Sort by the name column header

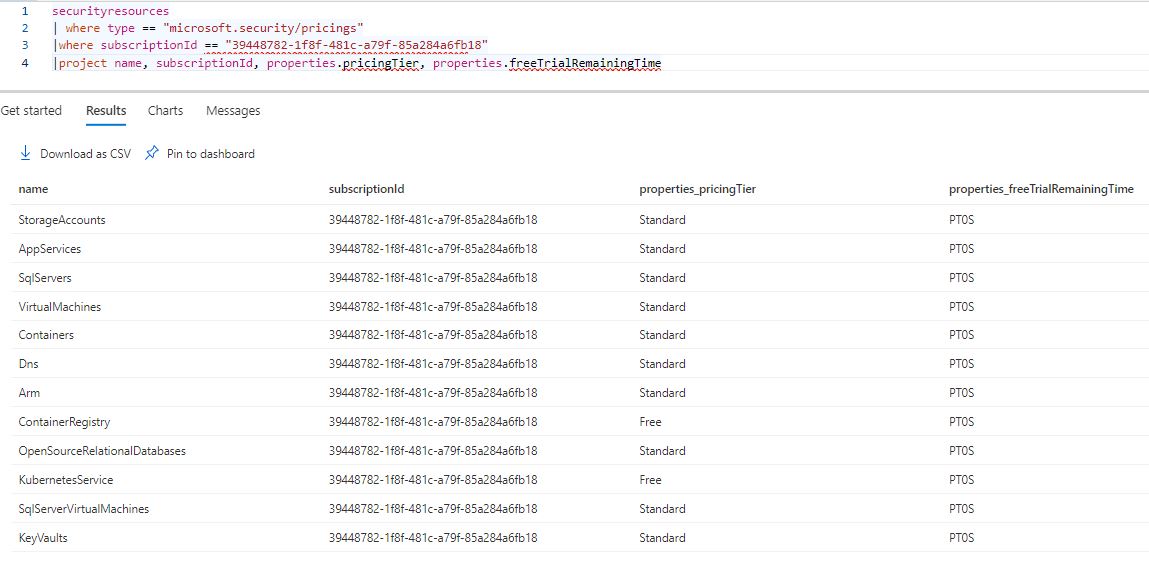[x=33, y=189]
